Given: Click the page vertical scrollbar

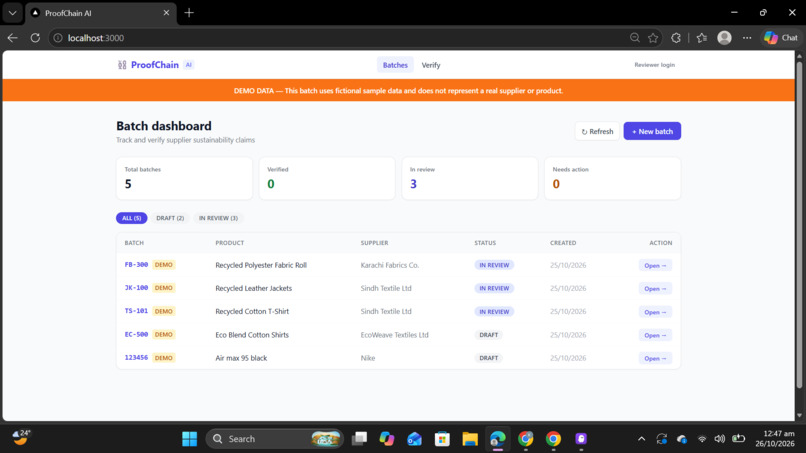Looking at the screenshot, I should [799, 225].
